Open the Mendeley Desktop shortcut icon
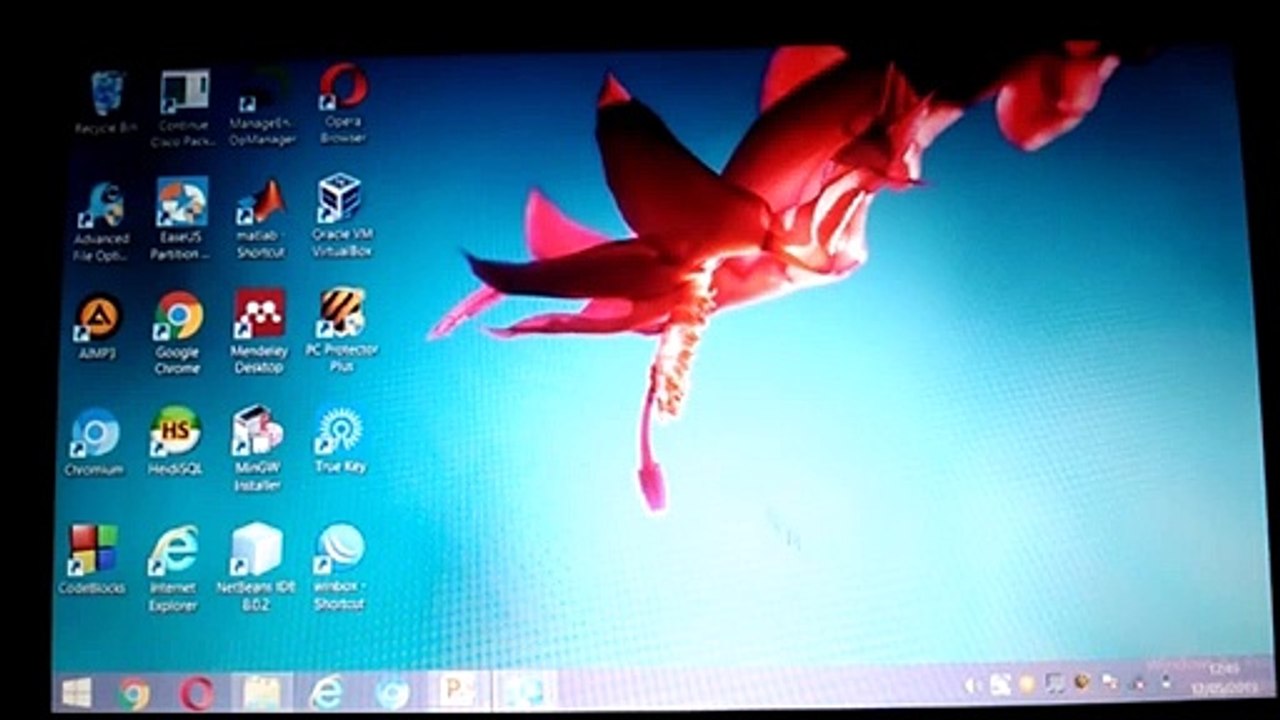 click(259, 333)
